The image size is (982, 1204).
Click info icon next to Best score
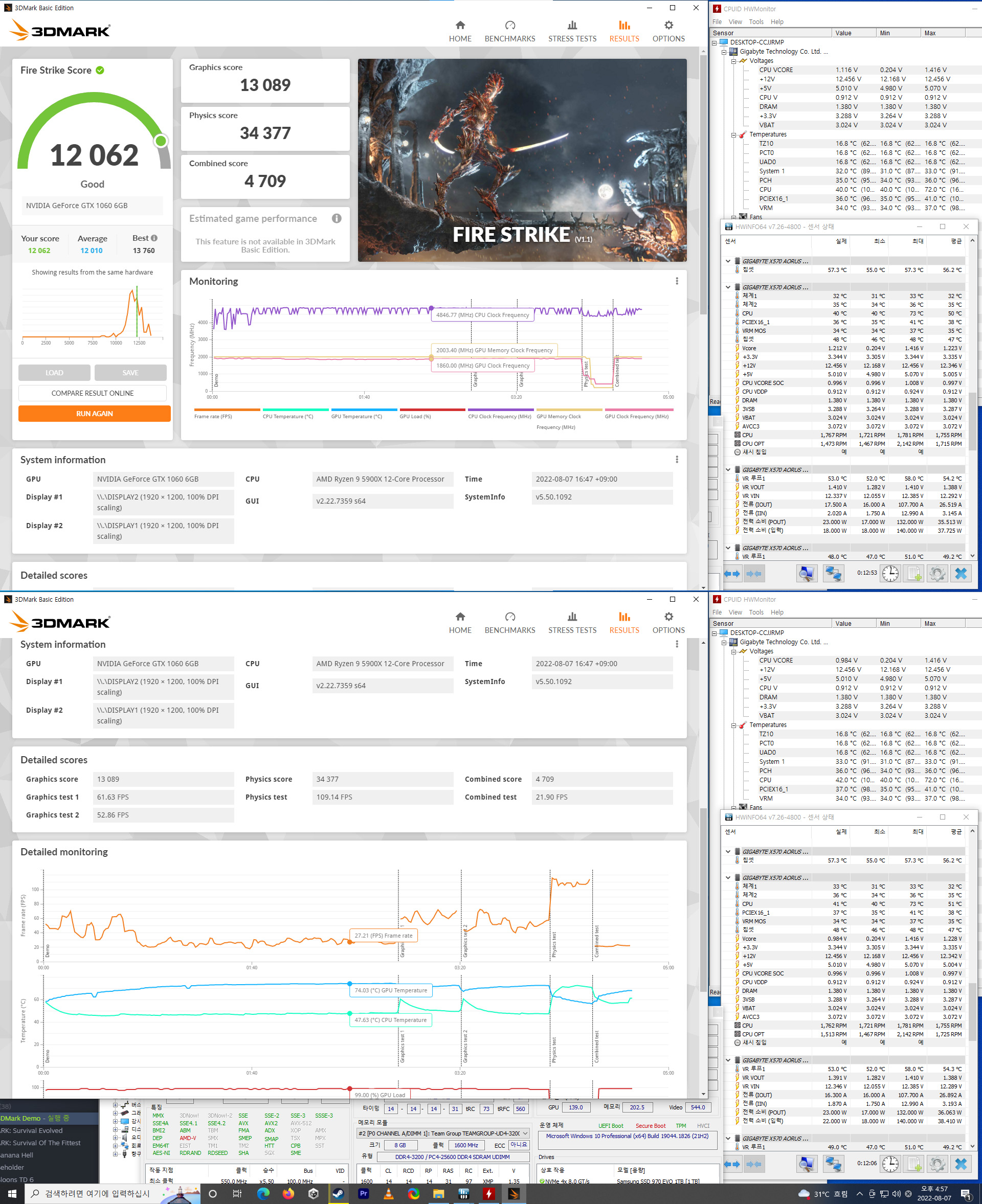pyautogui.click(x=154, y=238)
